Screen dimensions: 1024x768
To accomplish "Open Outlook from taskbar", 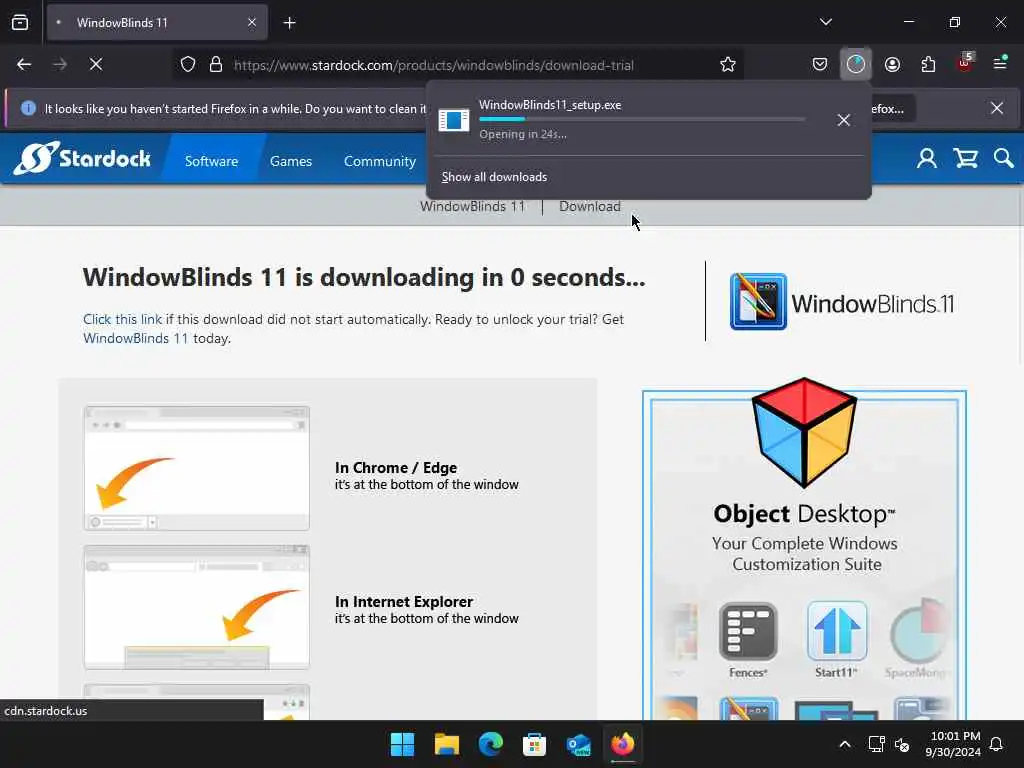I will pos(579,744).
